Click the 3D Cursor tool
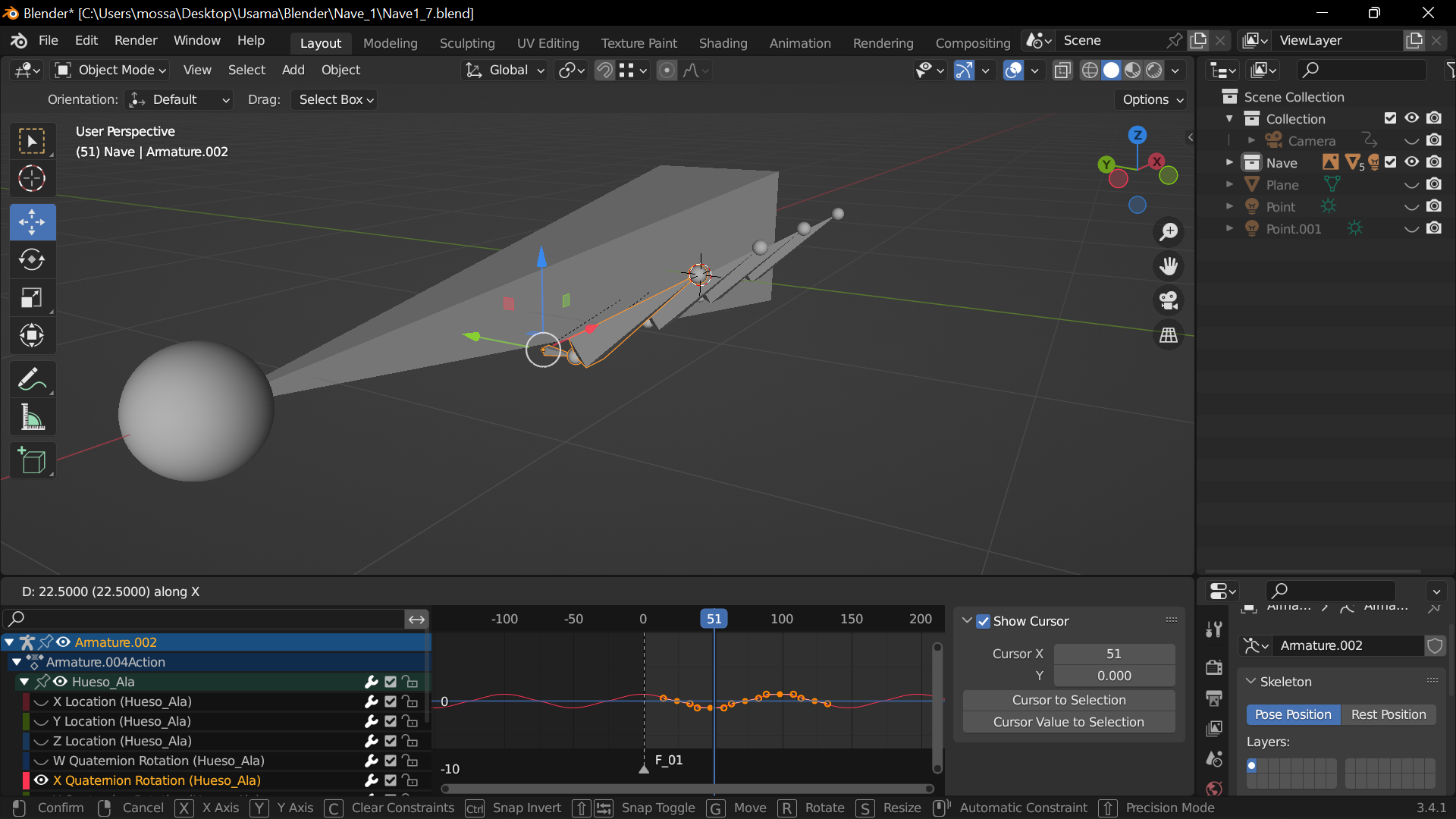 click(32, 179)
